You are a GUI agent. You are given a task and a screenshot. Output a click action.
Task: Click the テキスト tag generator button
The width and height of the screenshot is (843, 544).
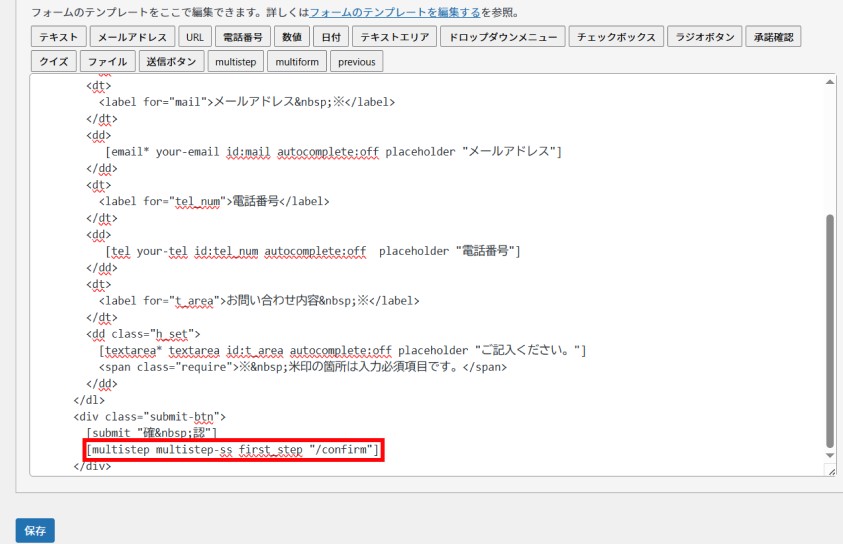tap(58, 38)
